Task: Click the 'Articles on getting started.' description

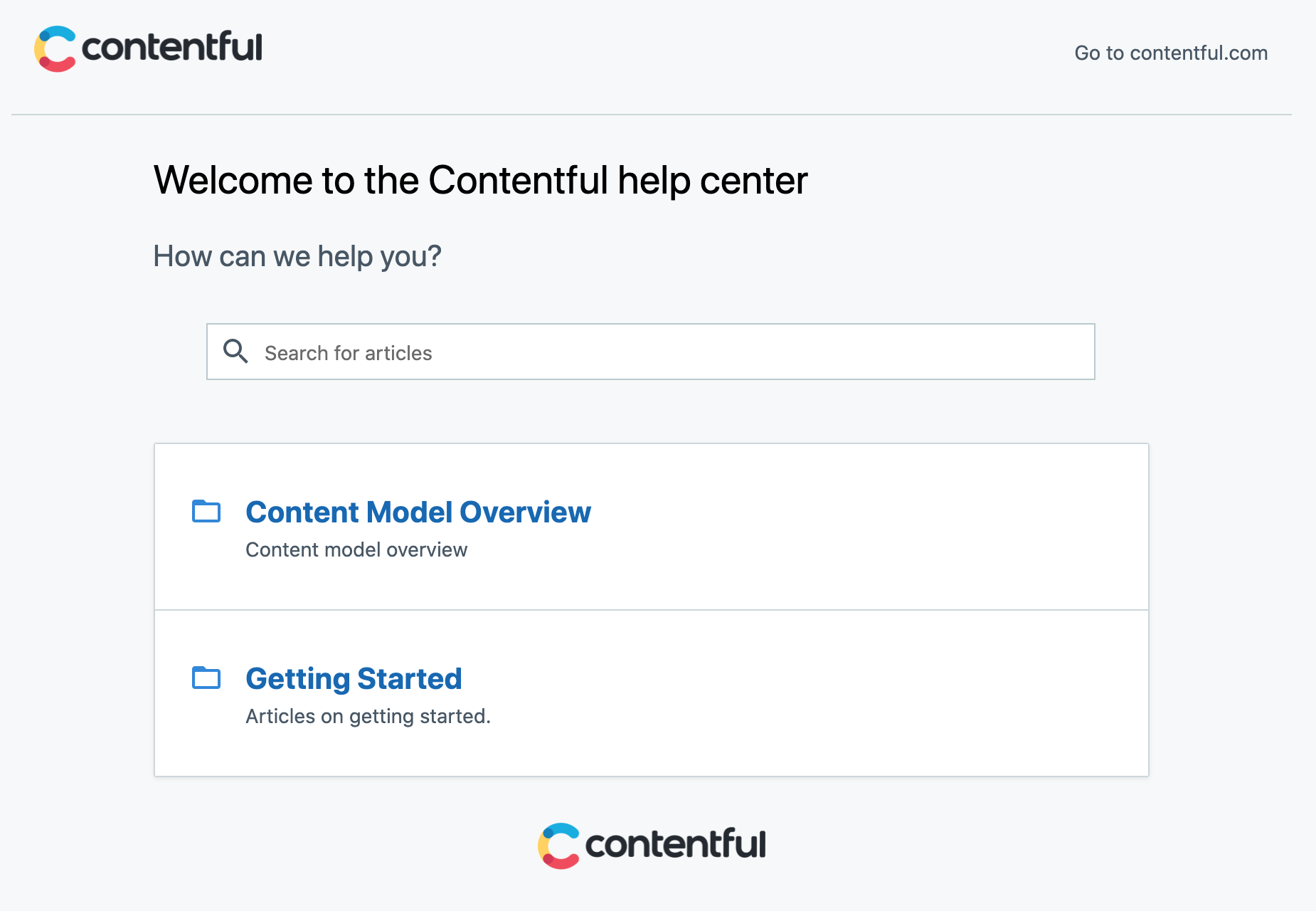Action: (368, 716)
